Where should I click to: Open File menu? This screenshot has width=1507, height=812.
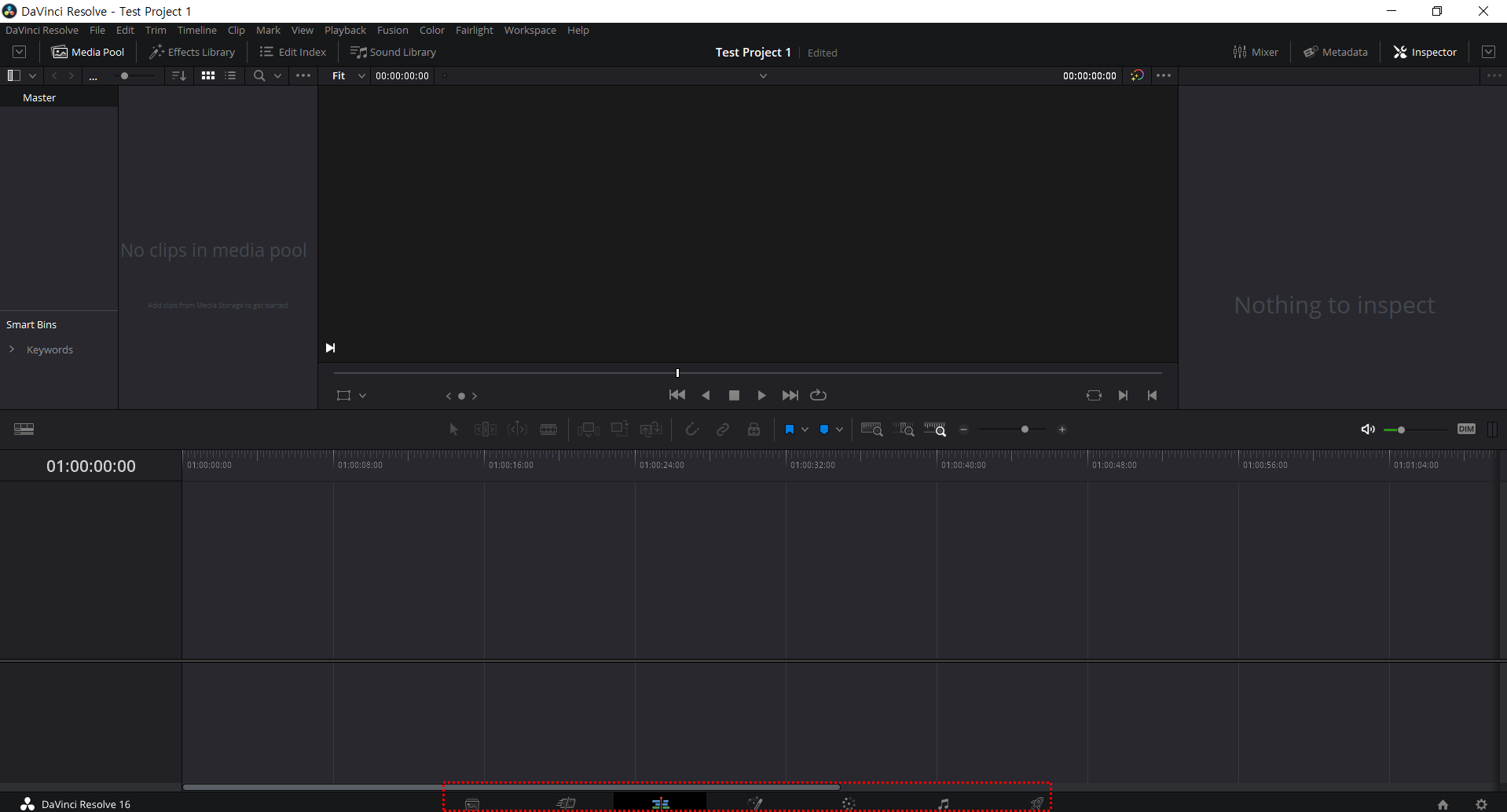click(x=97, y=30)
